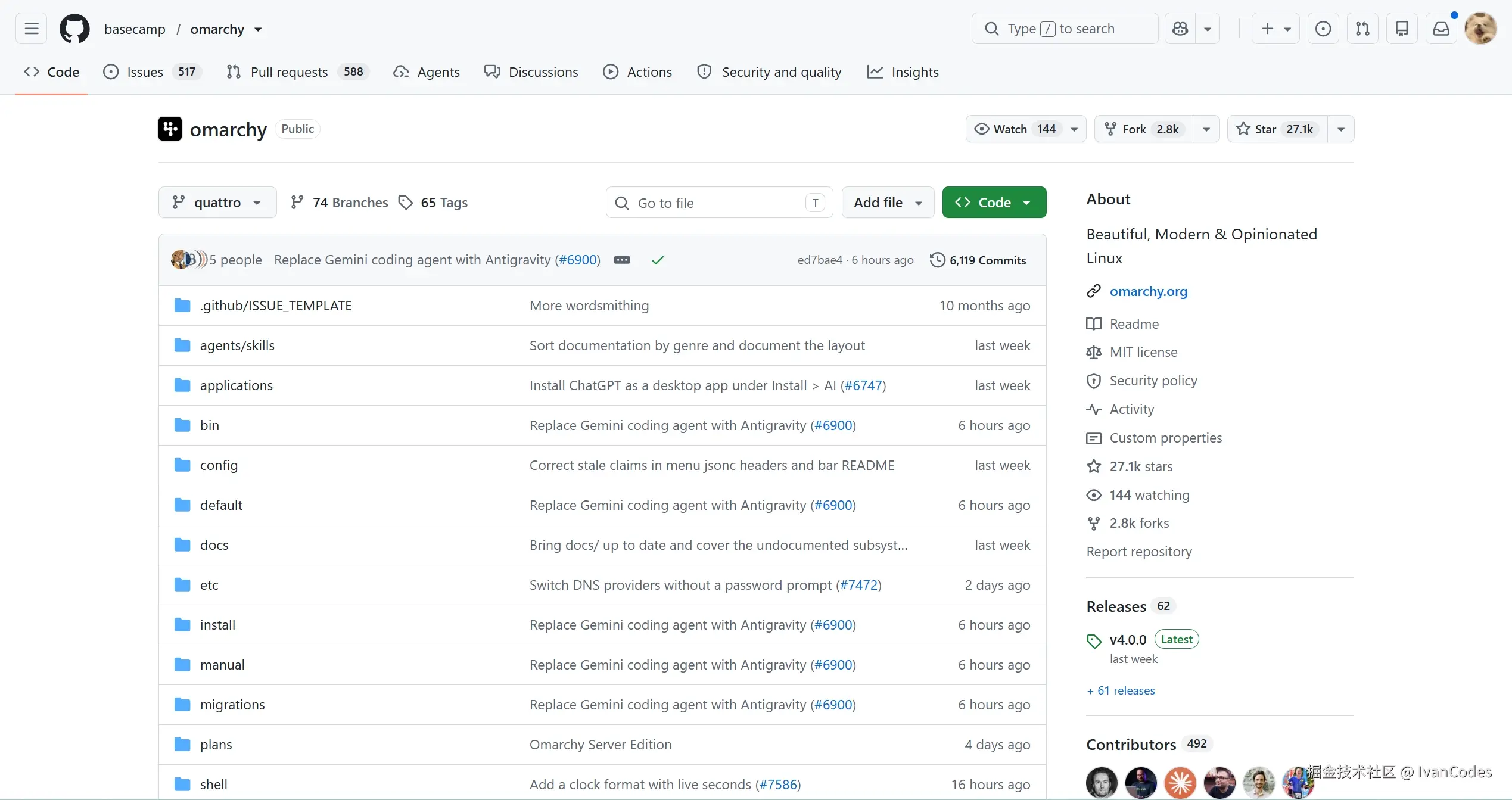Open the user avatar menu

tap(1480, 29)
